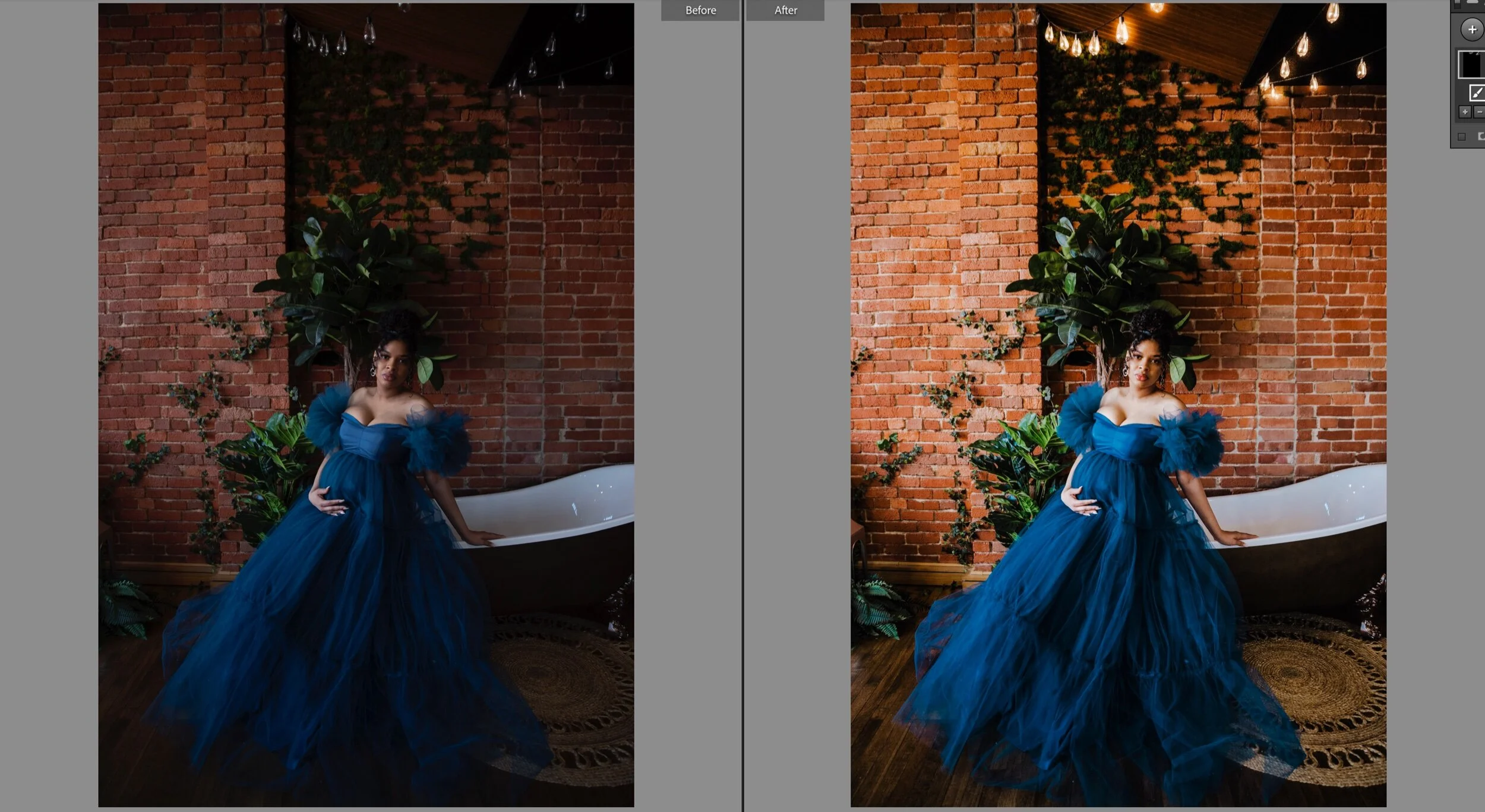Screen dimensions: 1485x812
Task: Toggle the show overlay checkbox
Action: (x=1462, y=137)
